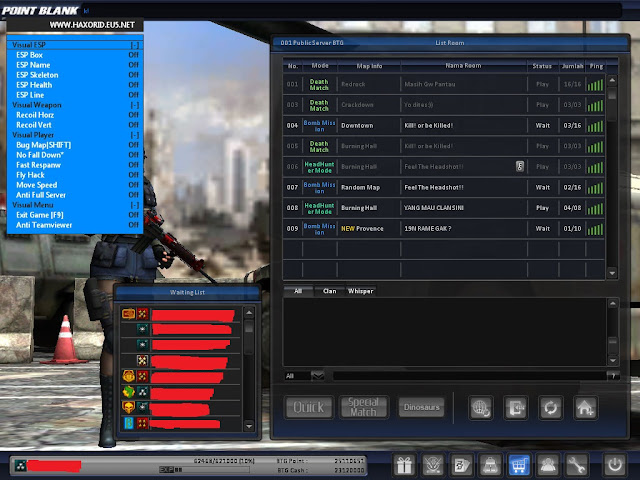This screenshot has width=640, height=480.
Task: Click the power exit icon
Action: click(615, 464)
